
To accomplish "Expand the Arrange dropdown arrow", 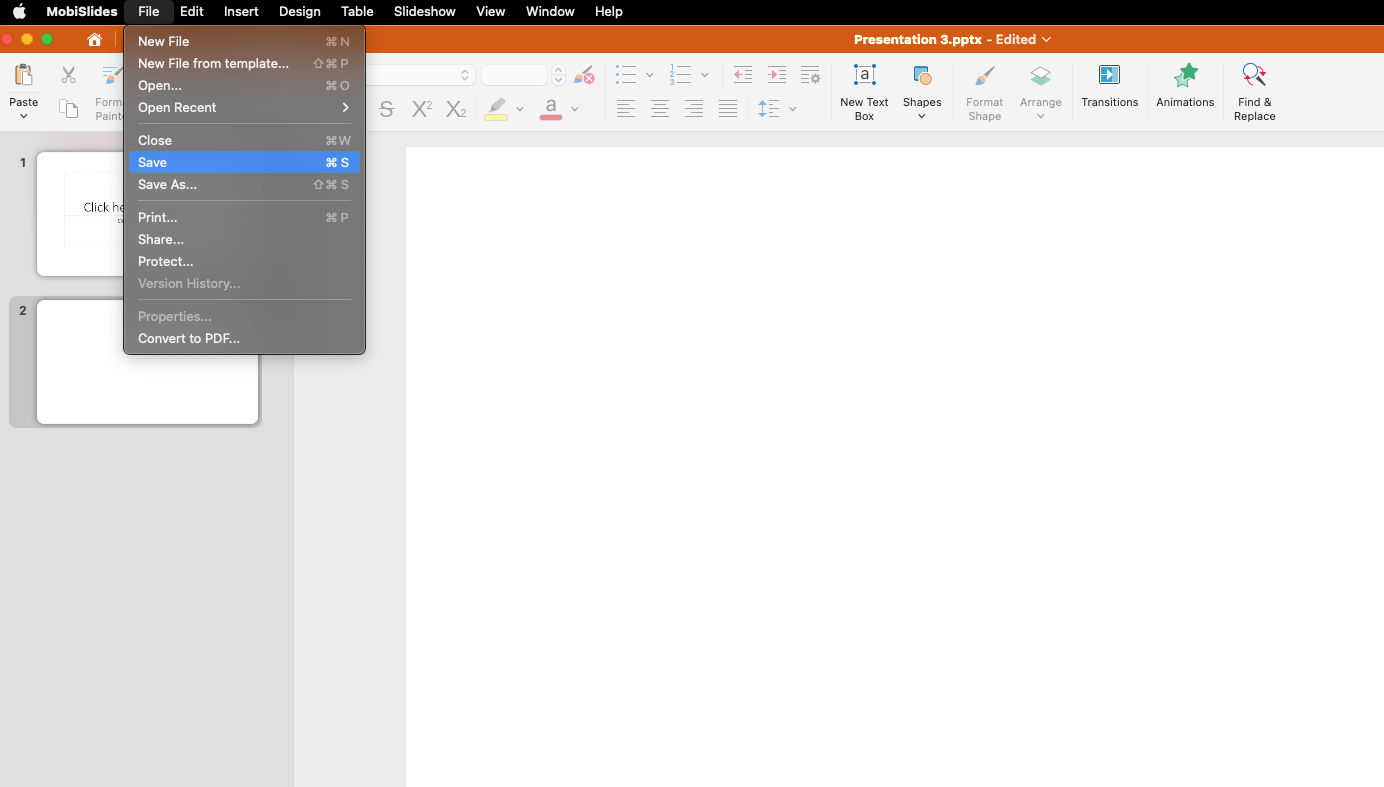I will [1041, 117].
